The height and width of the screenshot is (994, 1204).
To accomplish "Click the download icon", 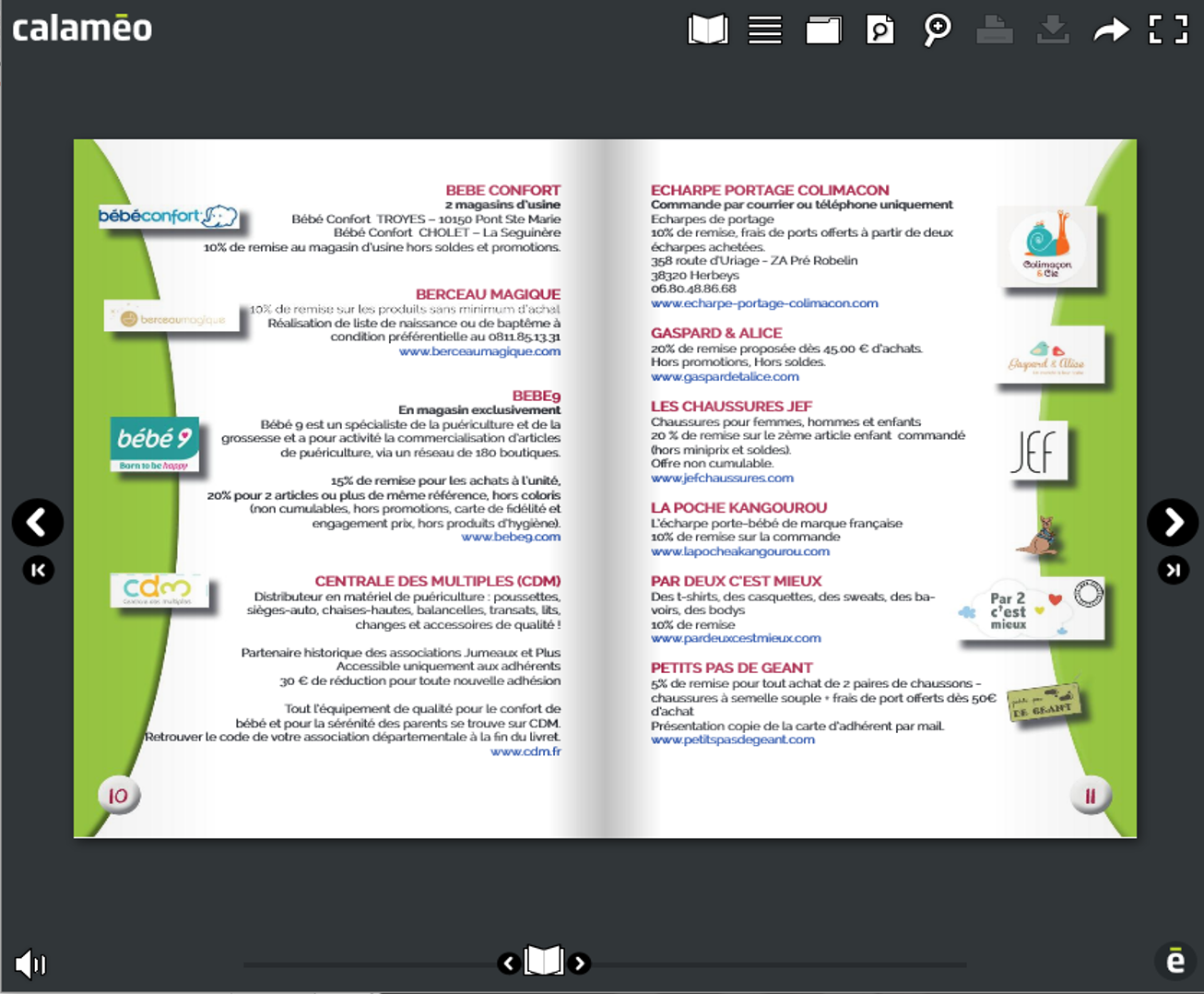I will click(1053, 30).
